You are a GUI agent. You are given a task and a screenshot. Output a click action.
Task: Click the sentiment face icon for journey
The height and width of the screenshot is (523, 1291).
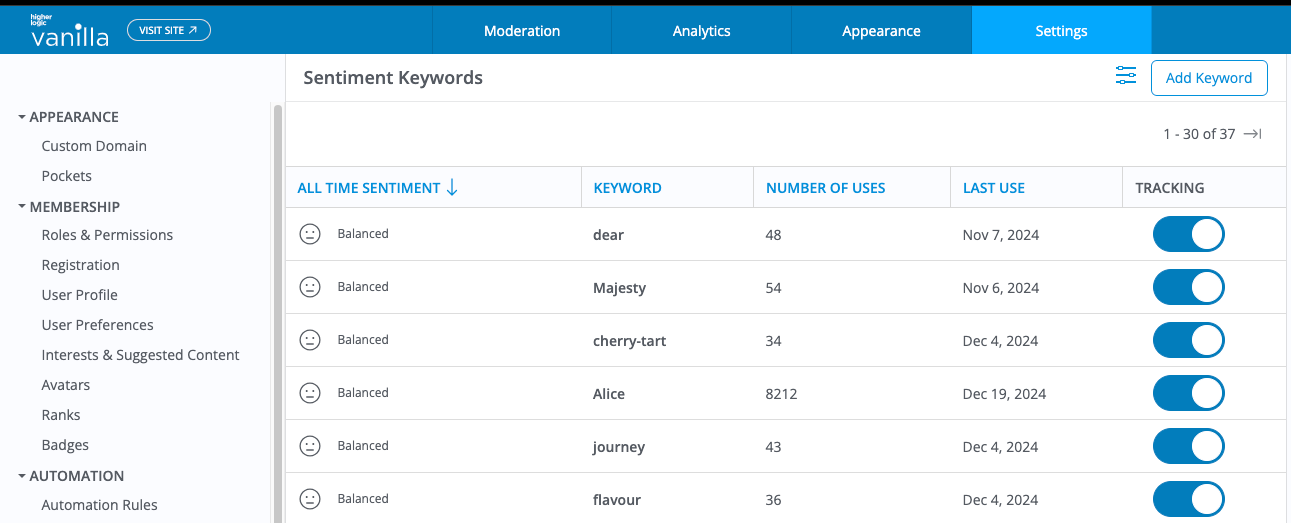pos(310,446)
